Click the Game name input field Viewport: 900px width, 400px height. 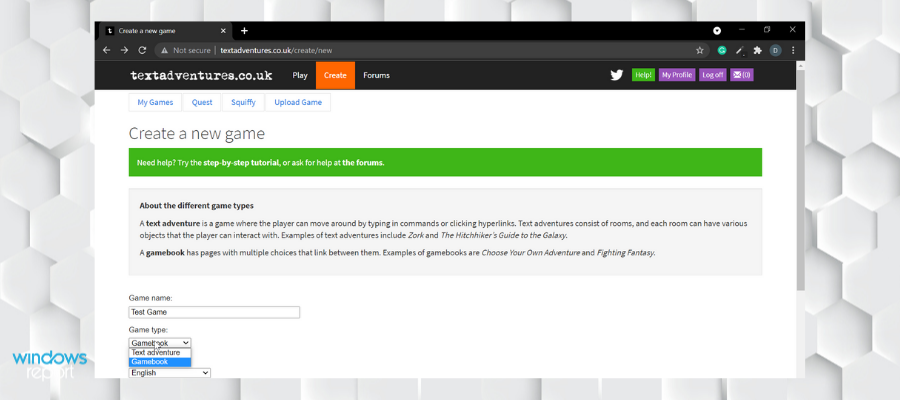(x=214, y=312)
